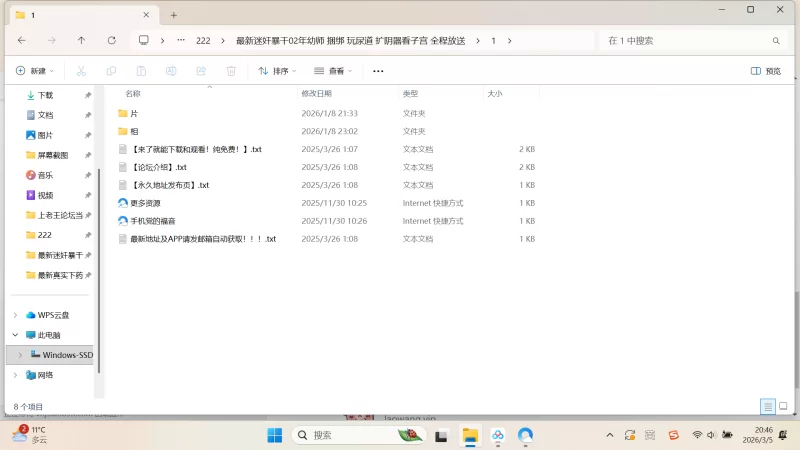The width and height of the screenshot is (800, 450).
Task: Click the Paste icon in the toolbar
Action: pos(141,71)
